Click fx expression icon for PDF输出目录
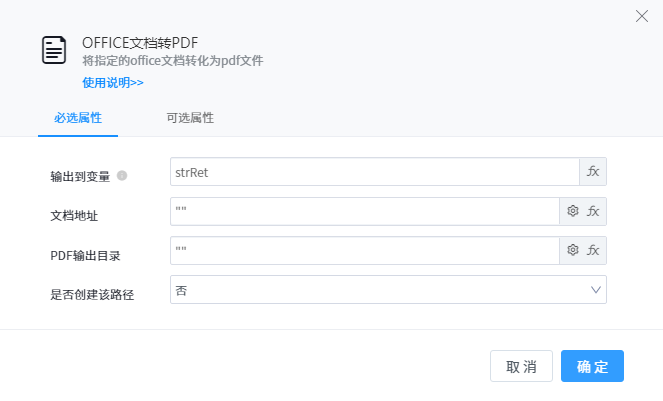 [x=593, y=250]
